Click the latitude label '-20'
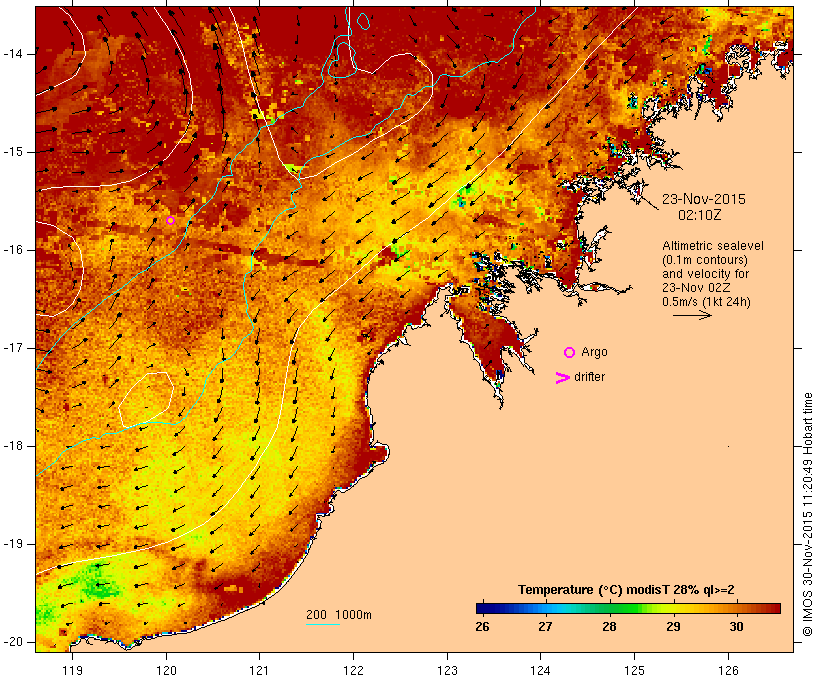Image resolution: width=820 pixels, height=680 pixels. [x=13, y=642]
